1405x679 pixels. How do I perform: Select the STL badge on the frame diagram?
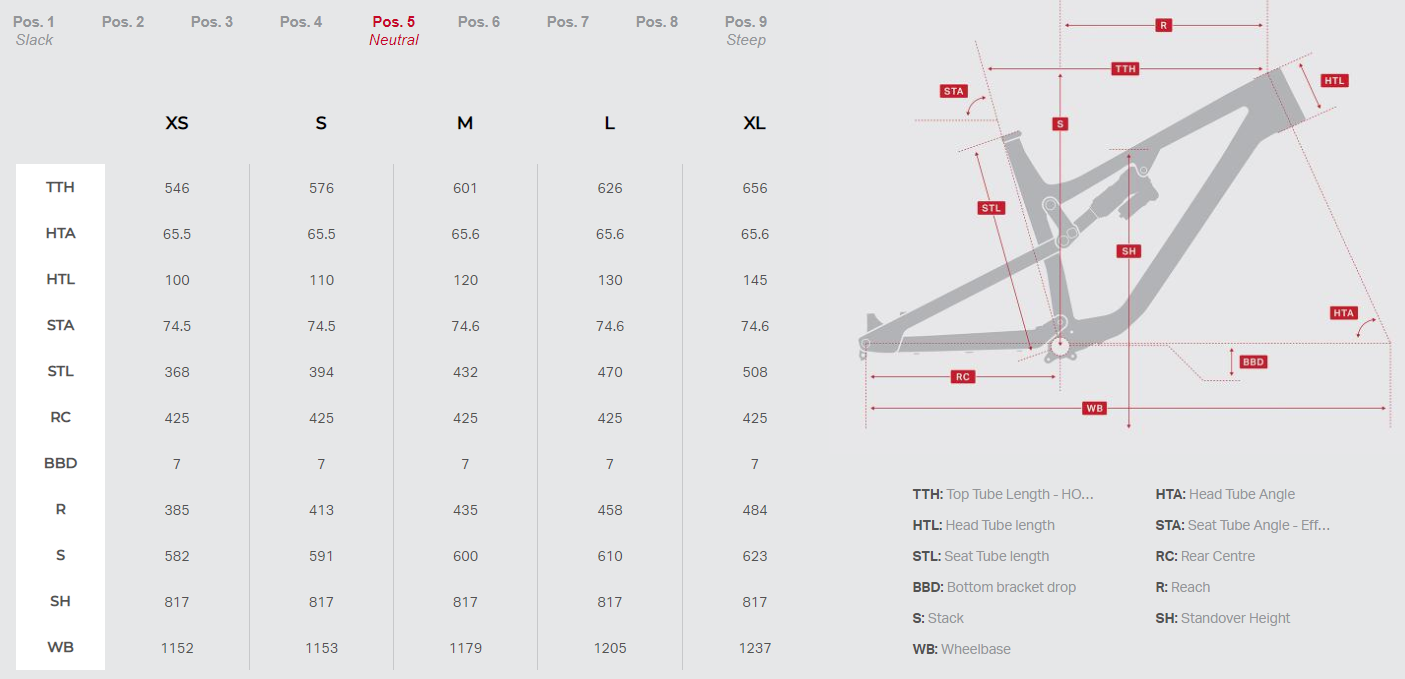pos(991,208)
